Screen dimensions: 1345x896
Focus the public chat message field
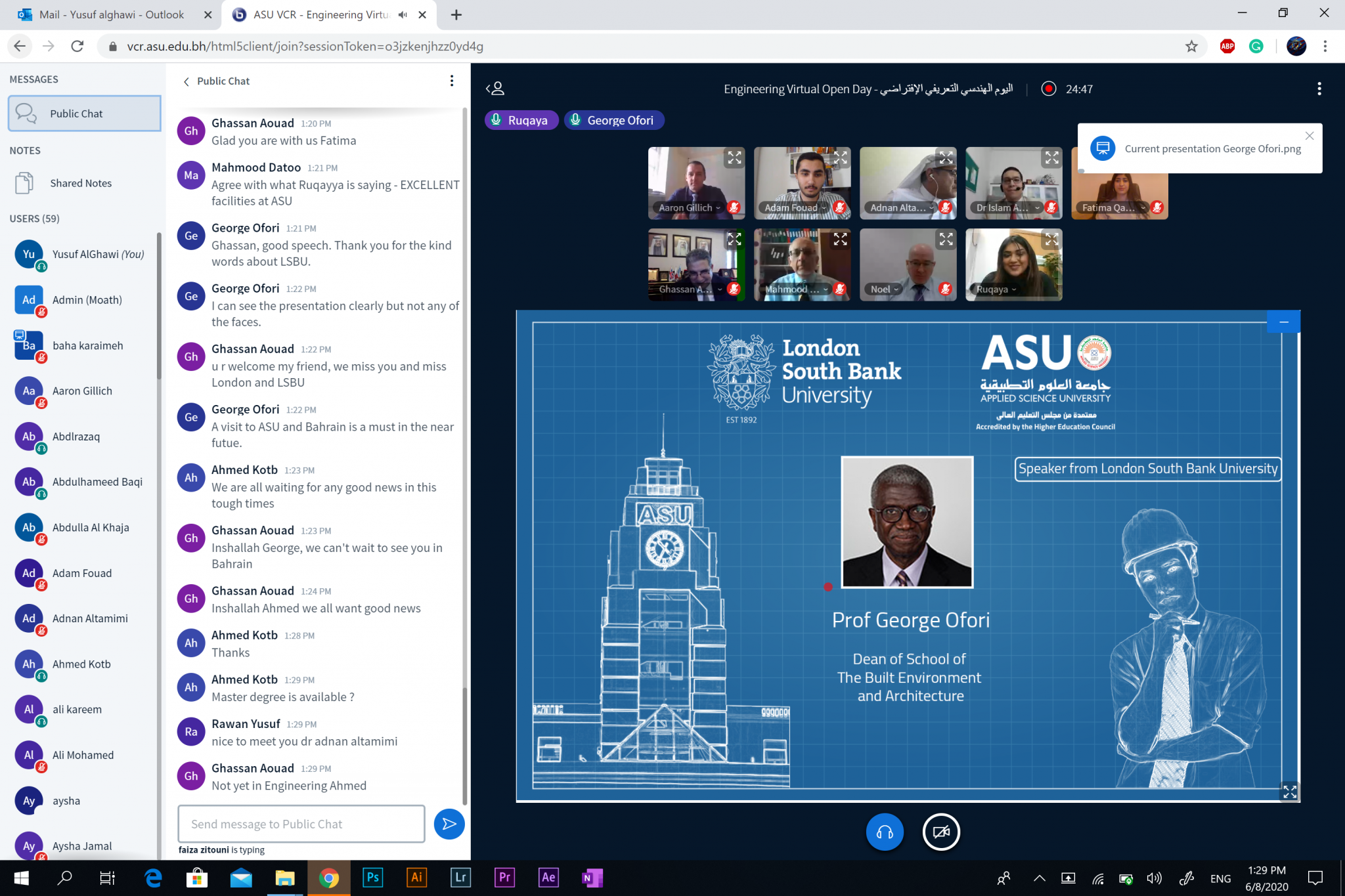(x=301, y=824)
